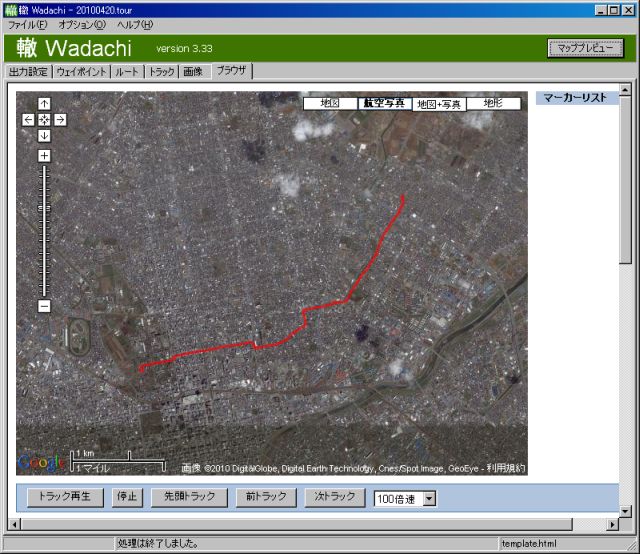This screenshot has height=554, width=640.
Task: Go to next track with 次トラック
Action: pyautogui.click(x=334, y=497)
